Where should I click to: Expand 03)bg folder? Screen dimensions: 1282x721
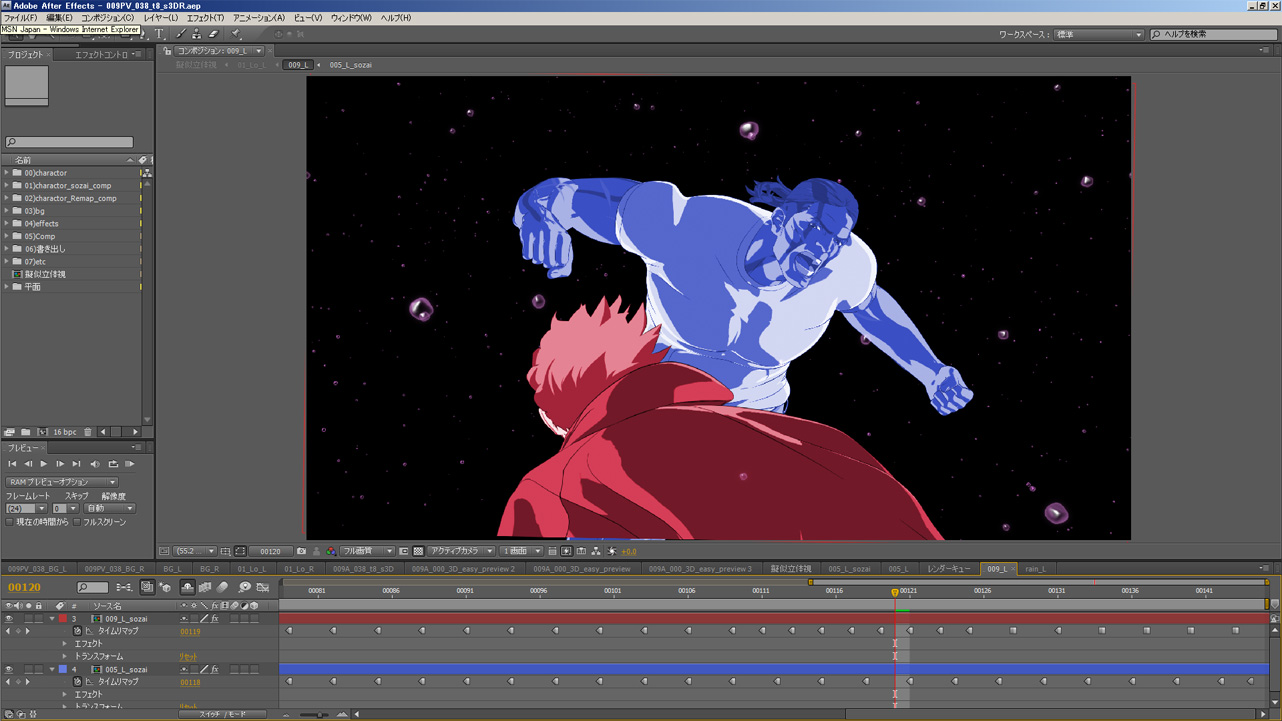coord(6,211)
